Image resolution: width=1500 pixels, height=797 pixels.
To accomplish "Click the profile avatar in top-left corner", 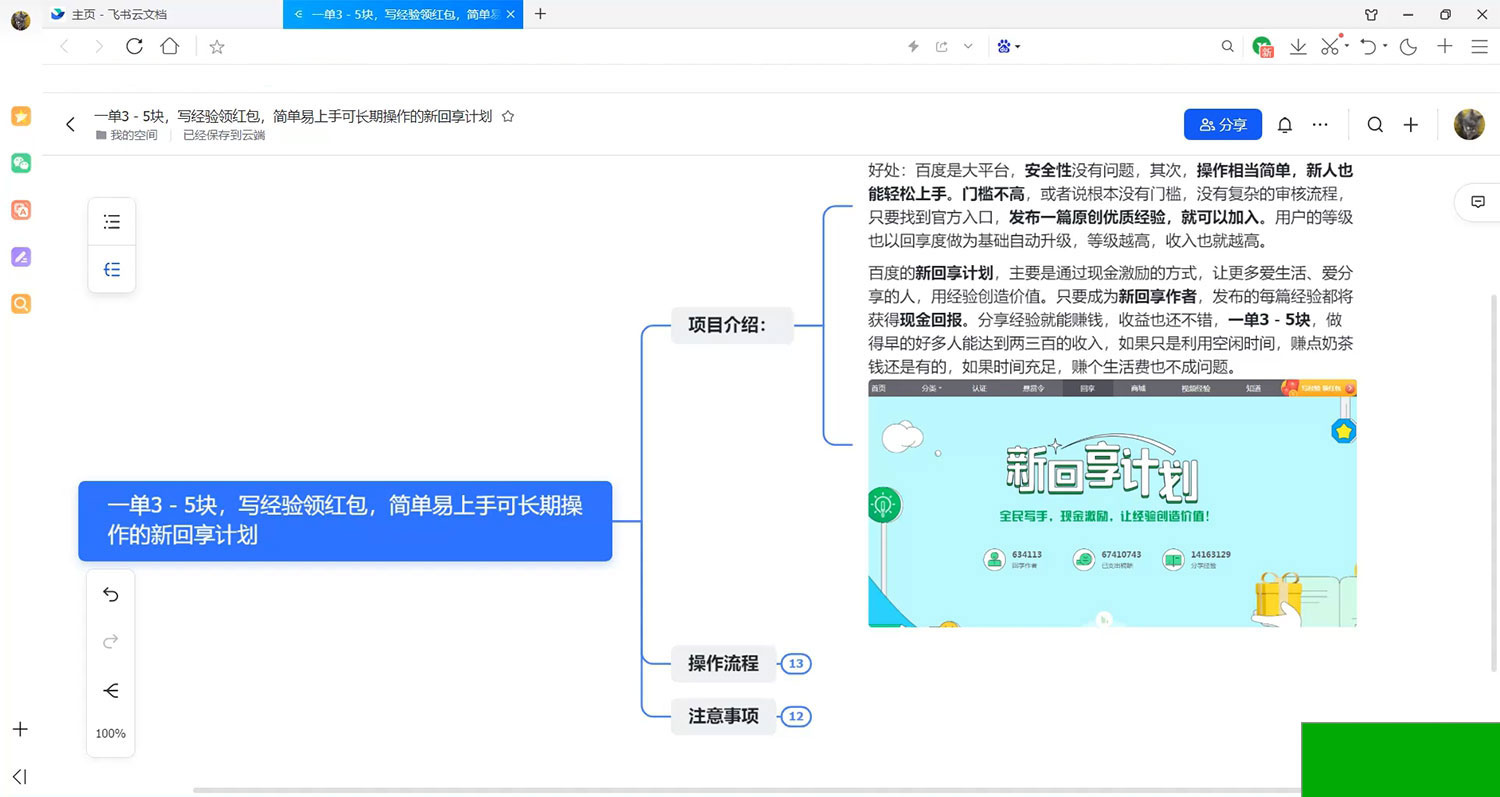I will coord(20,20).
